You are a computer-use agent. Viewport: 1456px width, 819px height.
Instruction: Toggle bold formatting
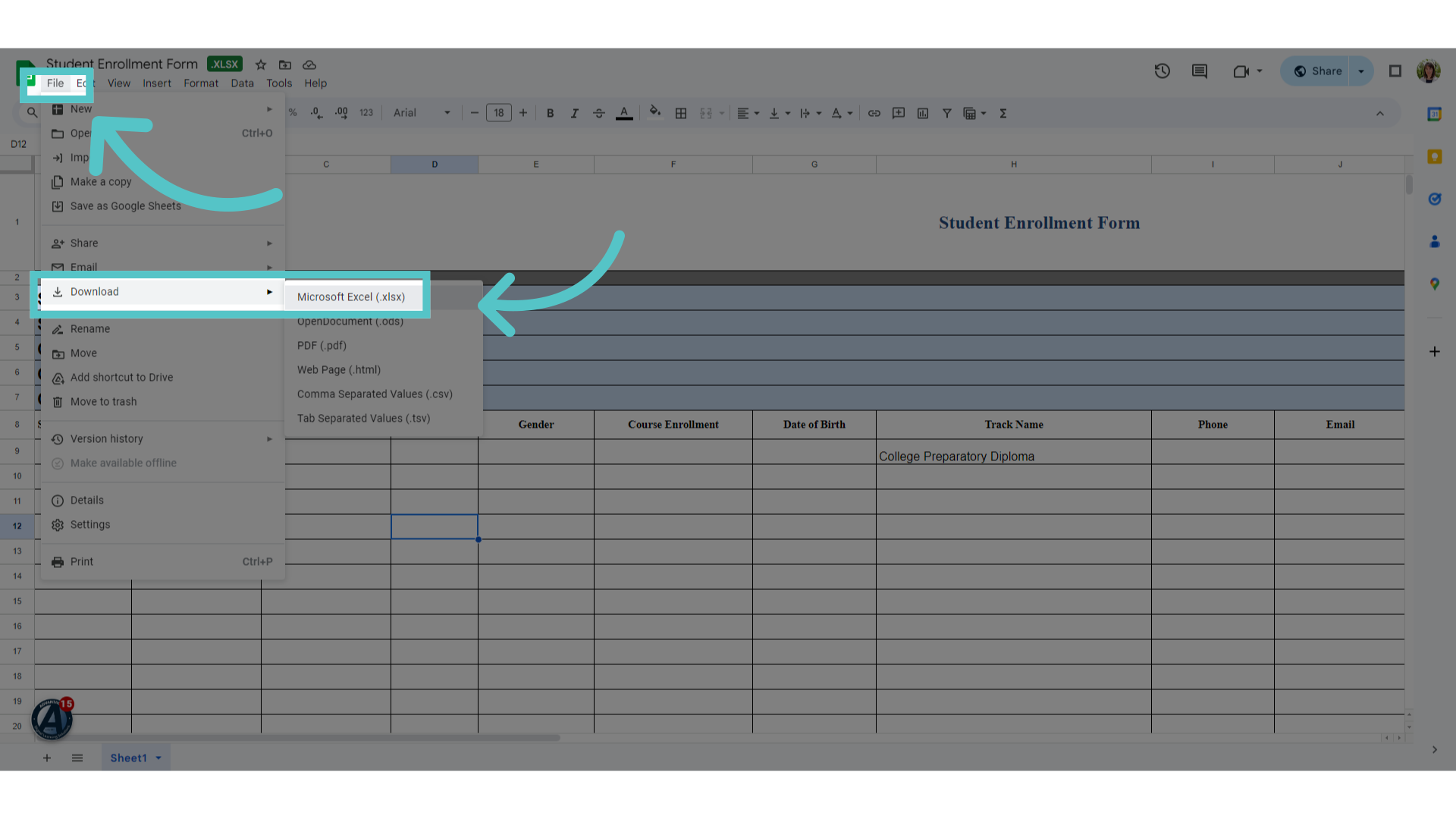click(550, 114)
